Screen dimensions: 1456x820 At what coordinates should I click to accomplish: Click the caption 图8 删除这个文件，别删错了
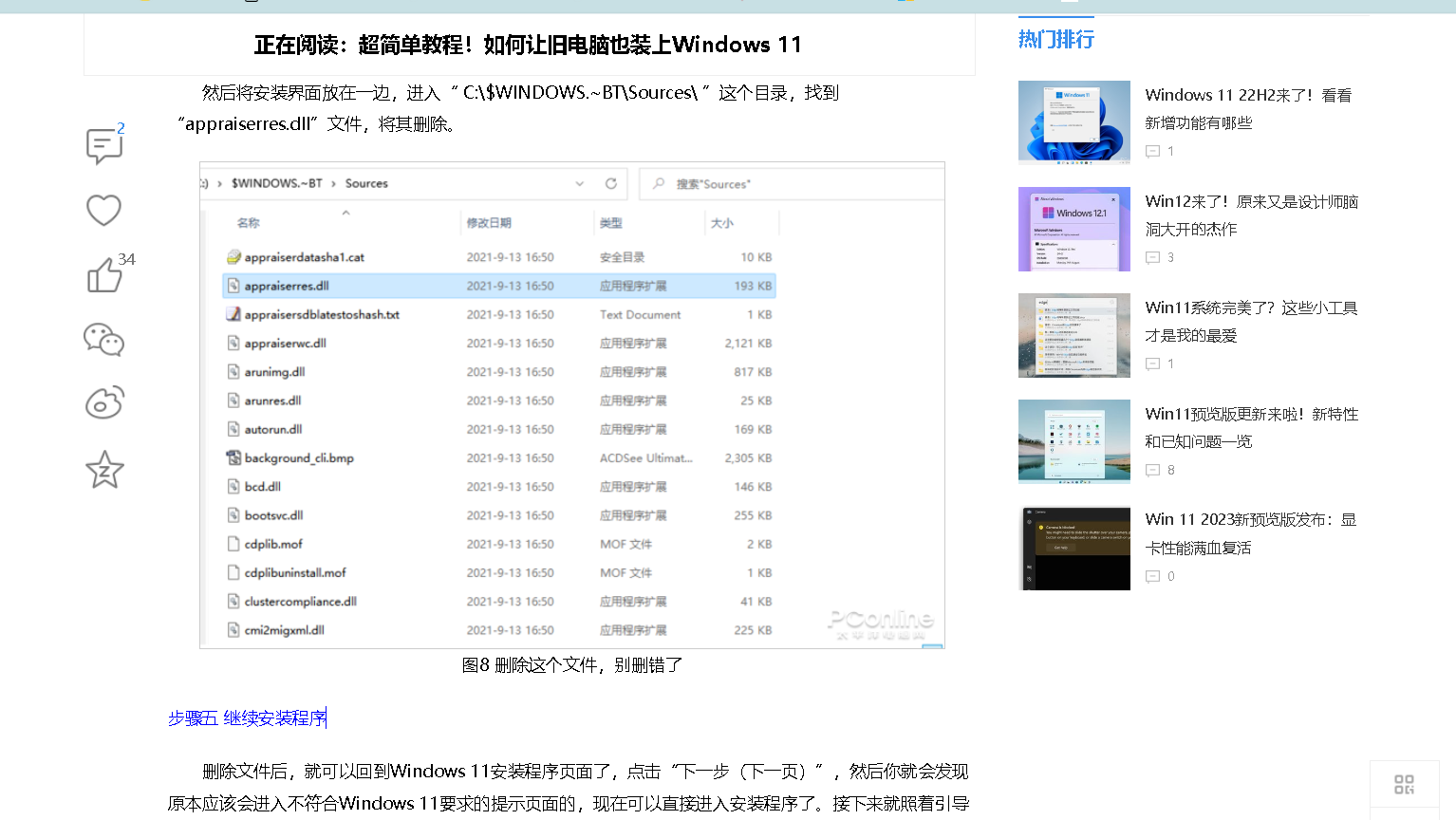(572, 665)
